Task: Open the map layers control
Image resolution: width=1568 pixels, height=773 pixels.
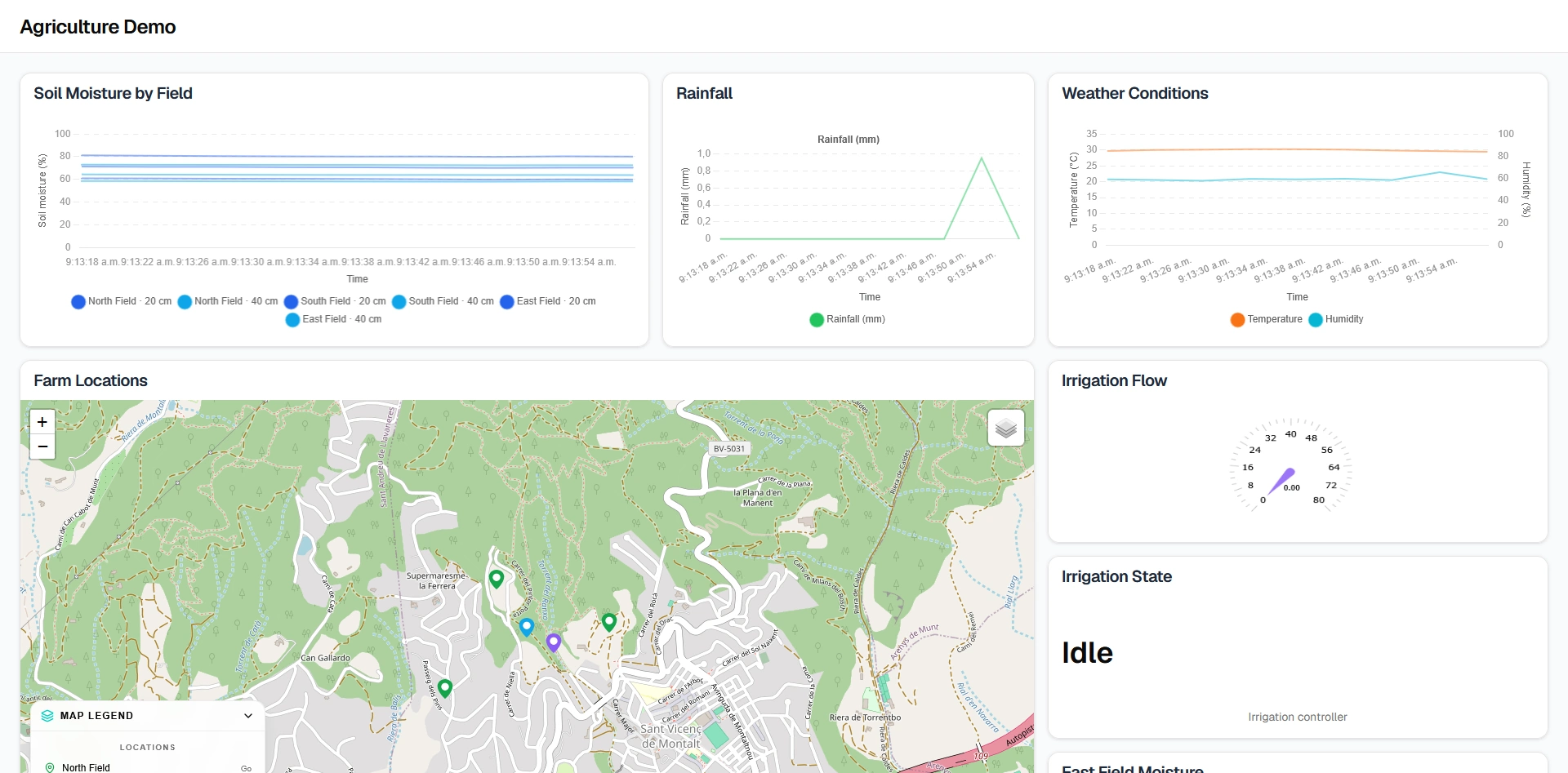Action: click(1006, 428)
